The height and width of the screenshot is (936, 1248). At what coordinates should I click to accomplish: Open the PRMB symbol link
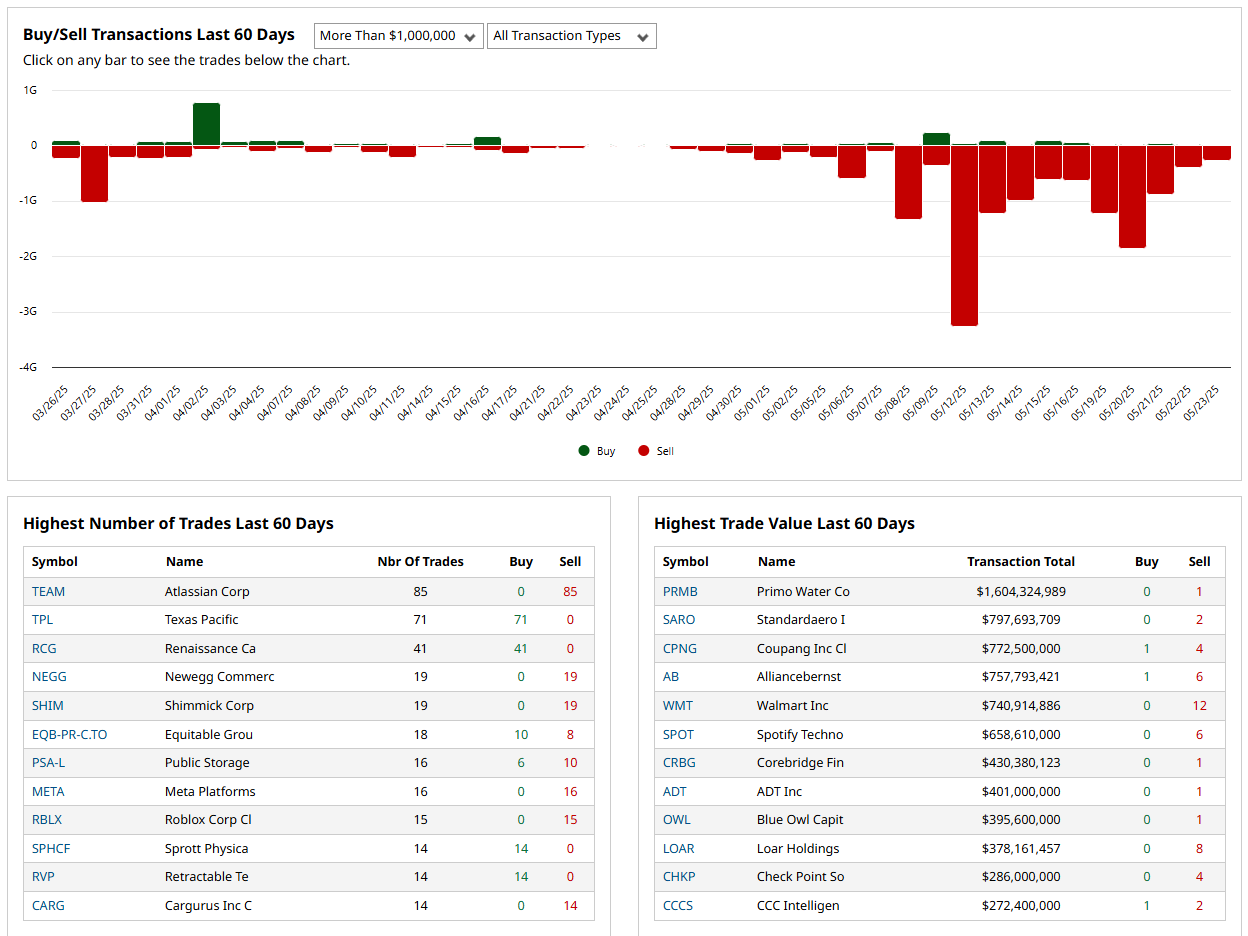click(680, 591)
